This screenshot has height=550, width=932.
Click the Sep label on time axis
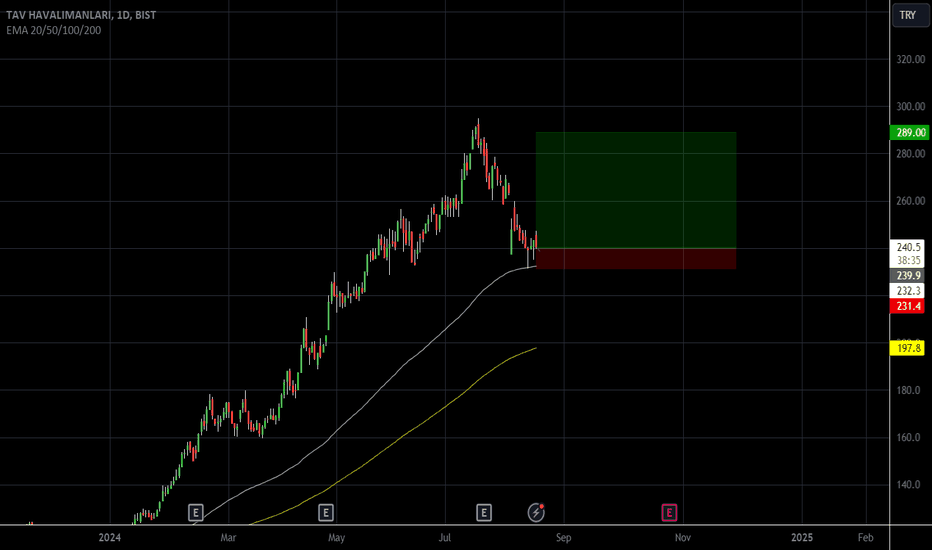563,538
